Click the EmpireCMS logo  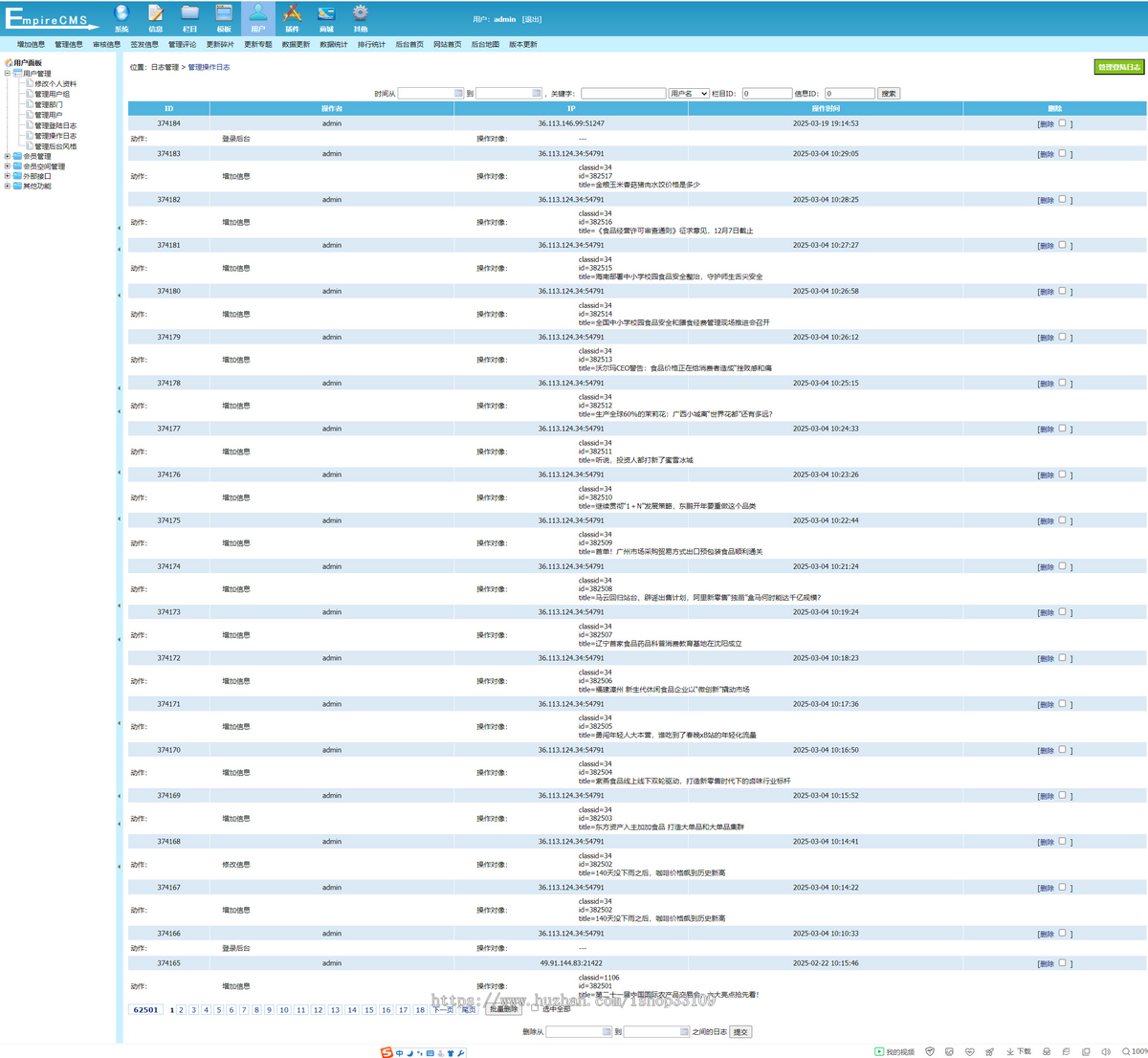51,18
